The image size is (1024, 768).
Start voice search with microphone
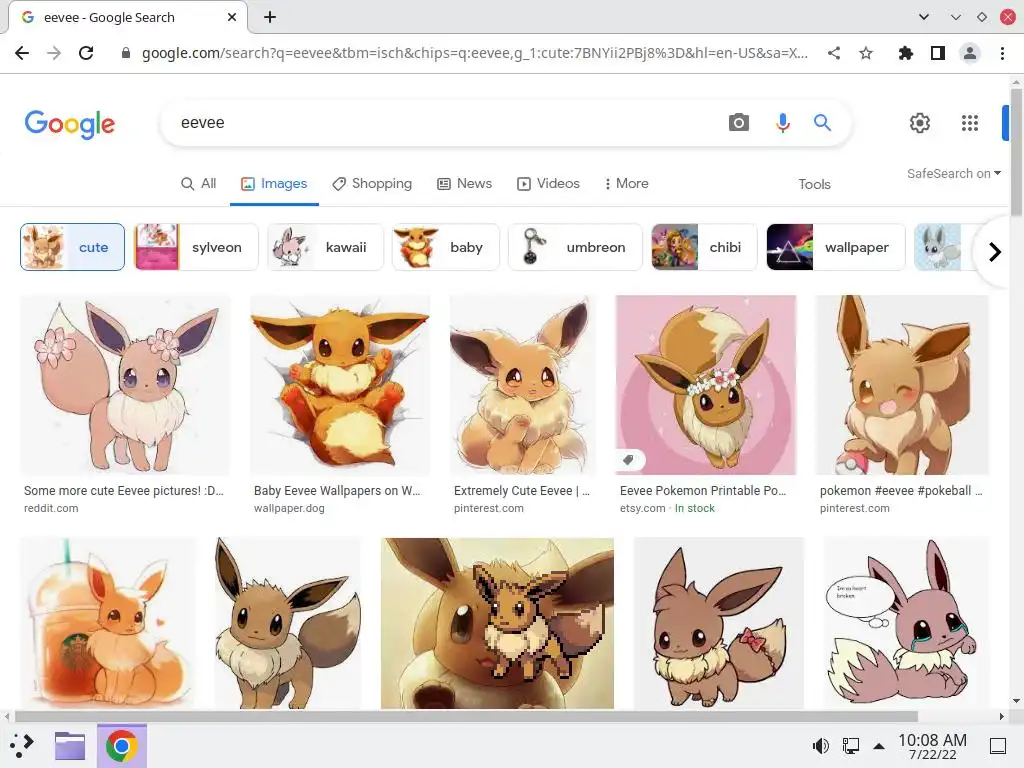(782, 122)
